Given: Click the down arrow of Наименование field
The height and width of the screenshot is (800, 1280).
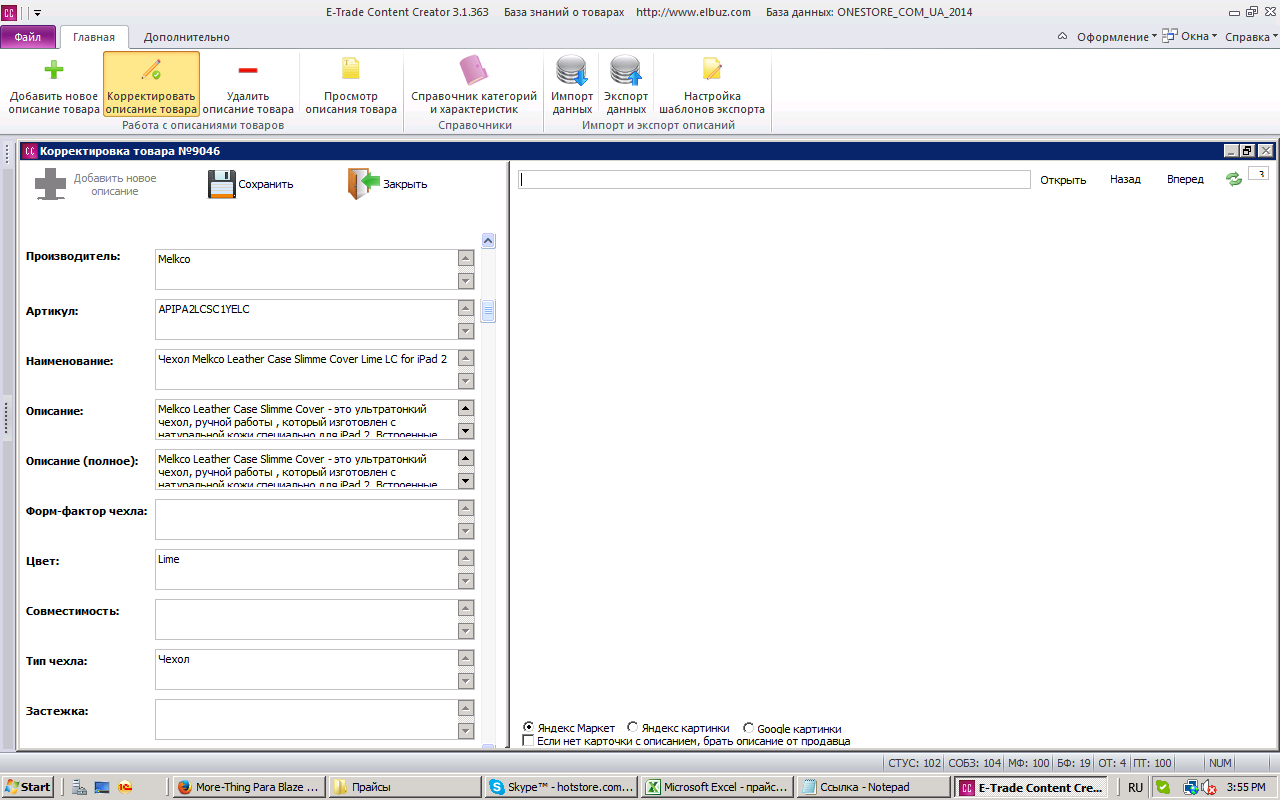Looking at the screenshot, I should coord(466,380).
